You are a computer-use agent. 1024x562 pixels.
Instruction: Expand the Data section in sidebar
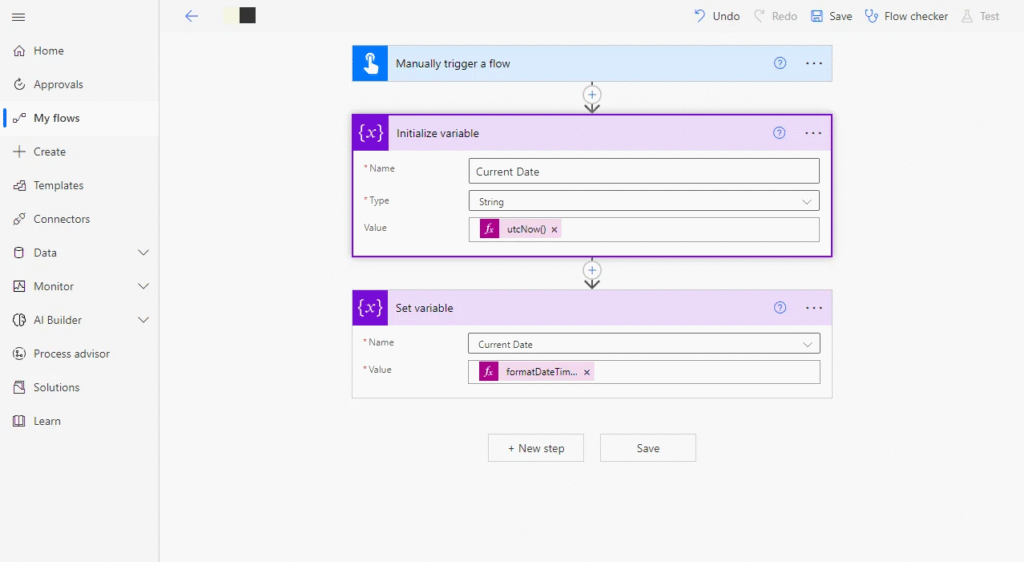(x=143, y=253)
